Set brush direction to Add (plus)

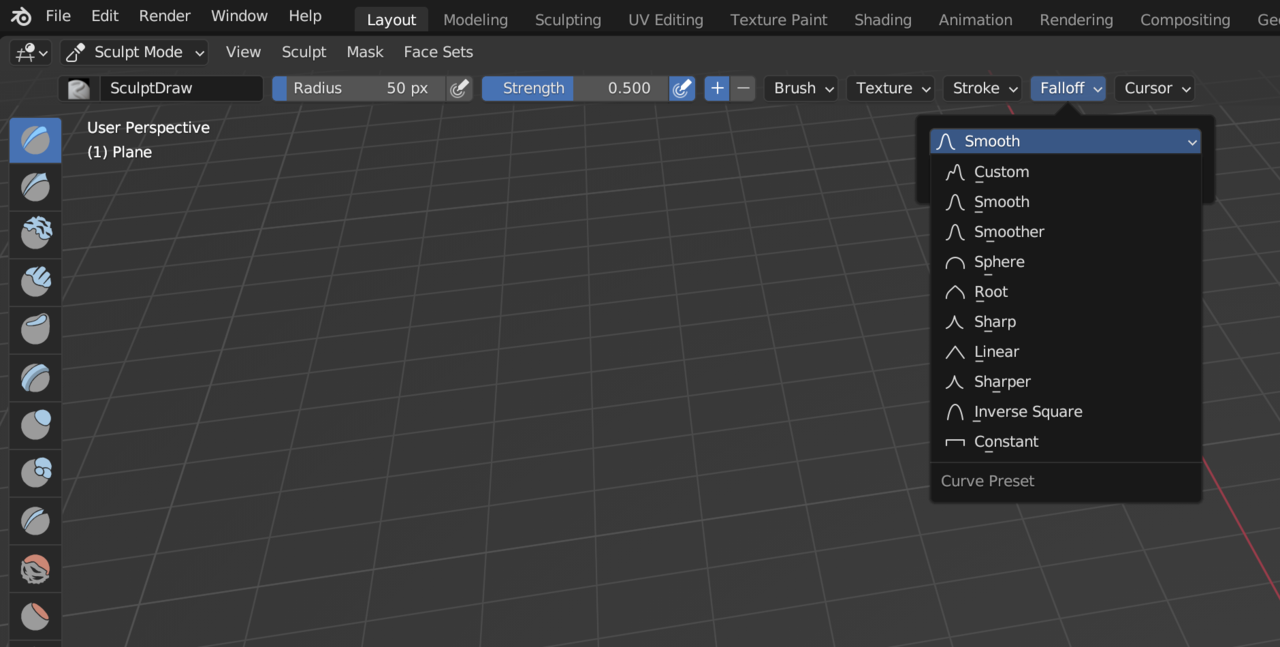point(717,88)
